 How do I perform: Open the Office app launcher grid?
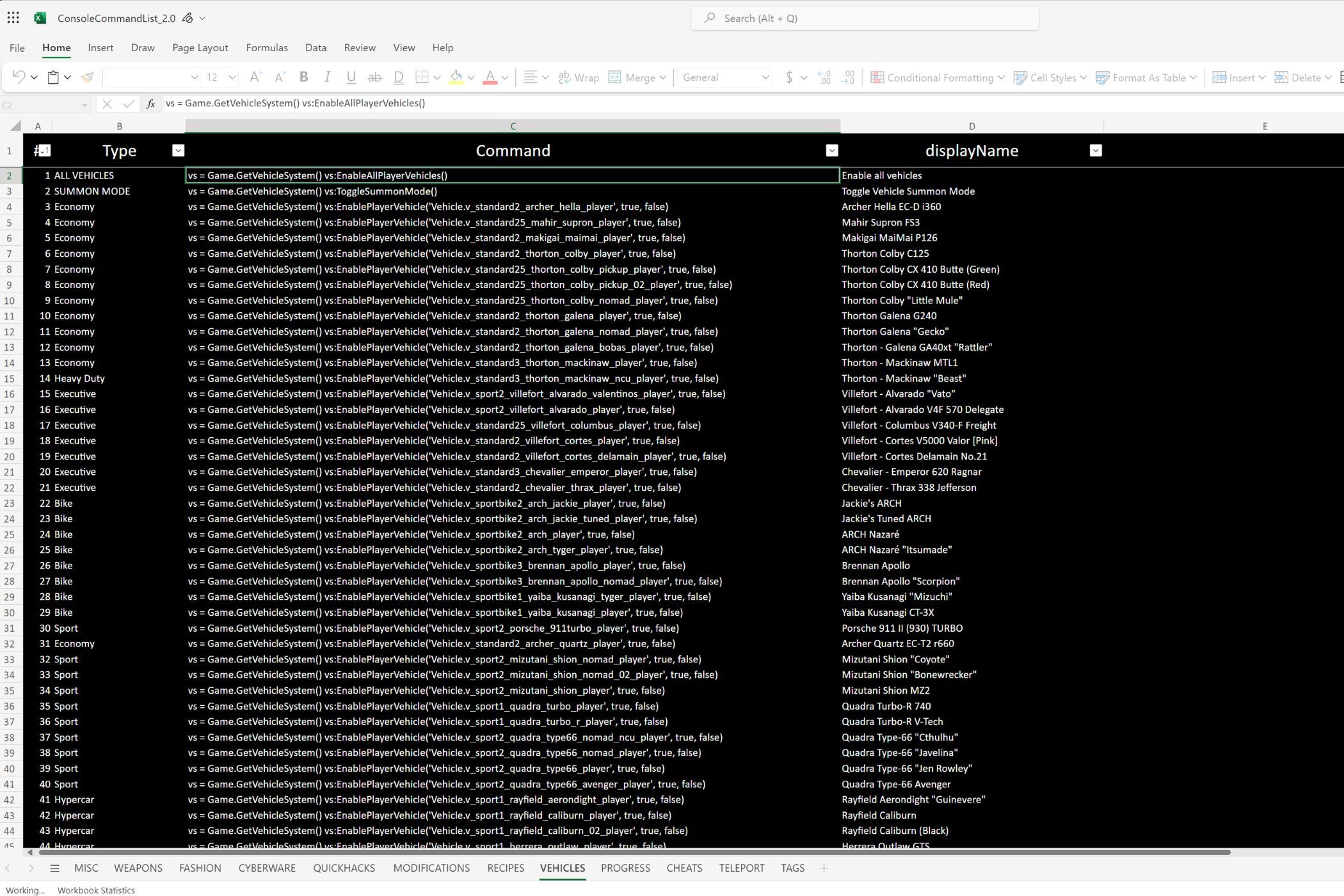point(13,18)
